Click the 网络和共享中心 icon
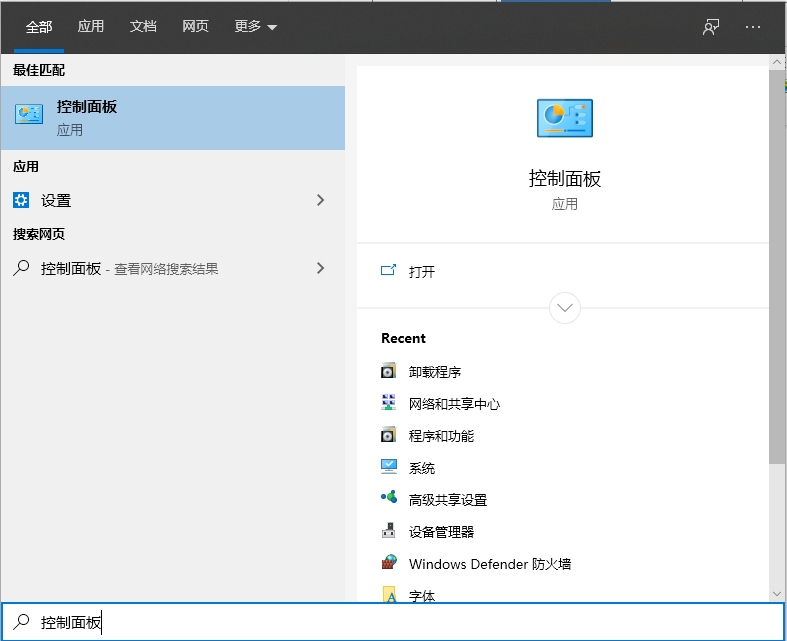 389,404
